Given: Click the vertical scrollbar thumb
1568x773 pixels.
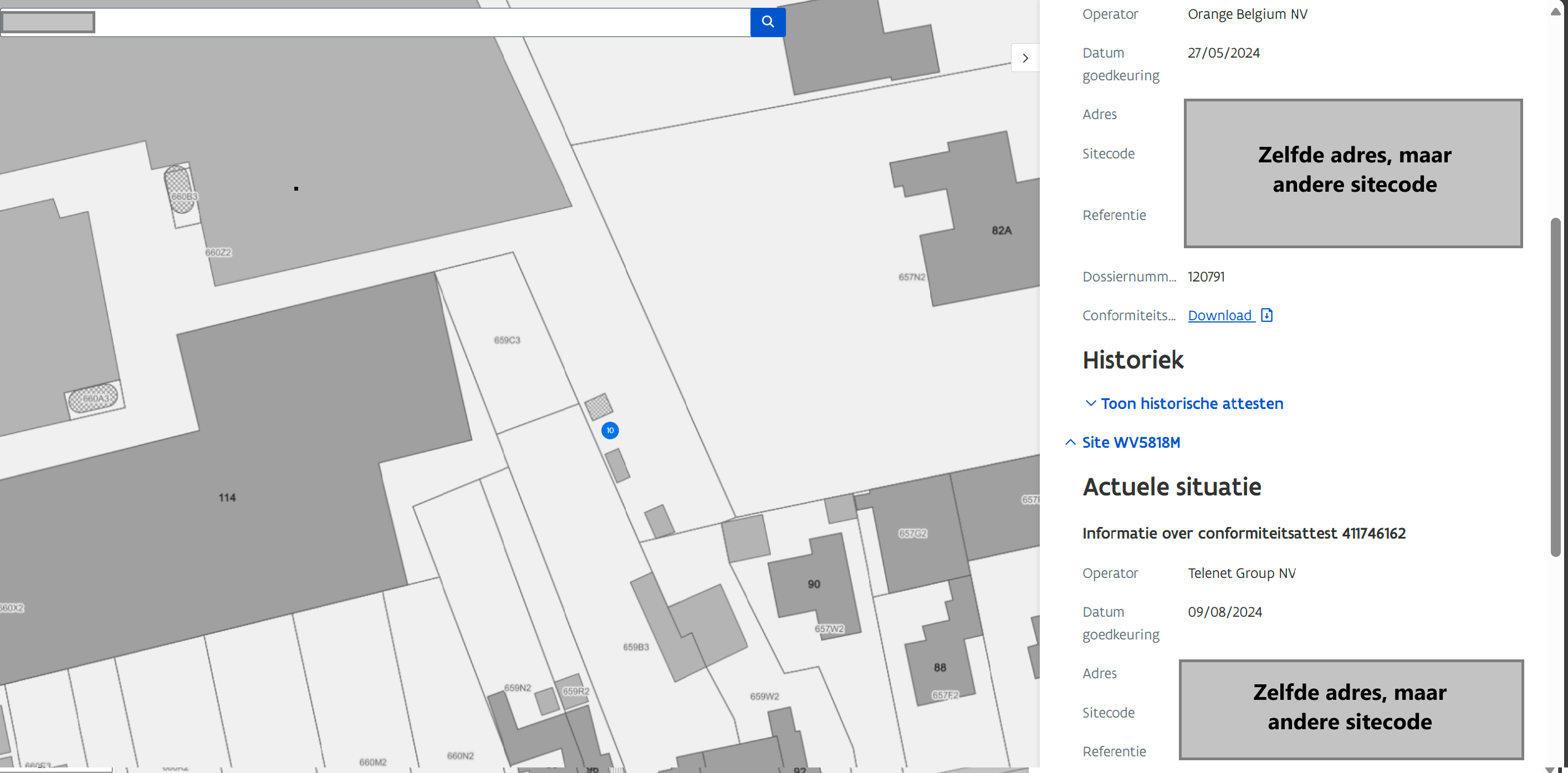Looking at the screenshot, I should click(1555, 387).
